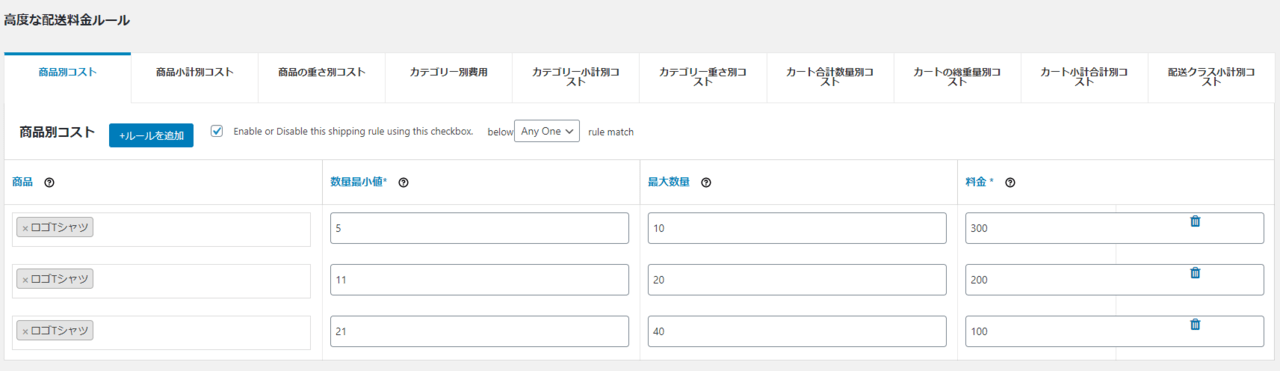Click maximum quantity field containing 20
1280x371 pixels.
pos(797,280)
